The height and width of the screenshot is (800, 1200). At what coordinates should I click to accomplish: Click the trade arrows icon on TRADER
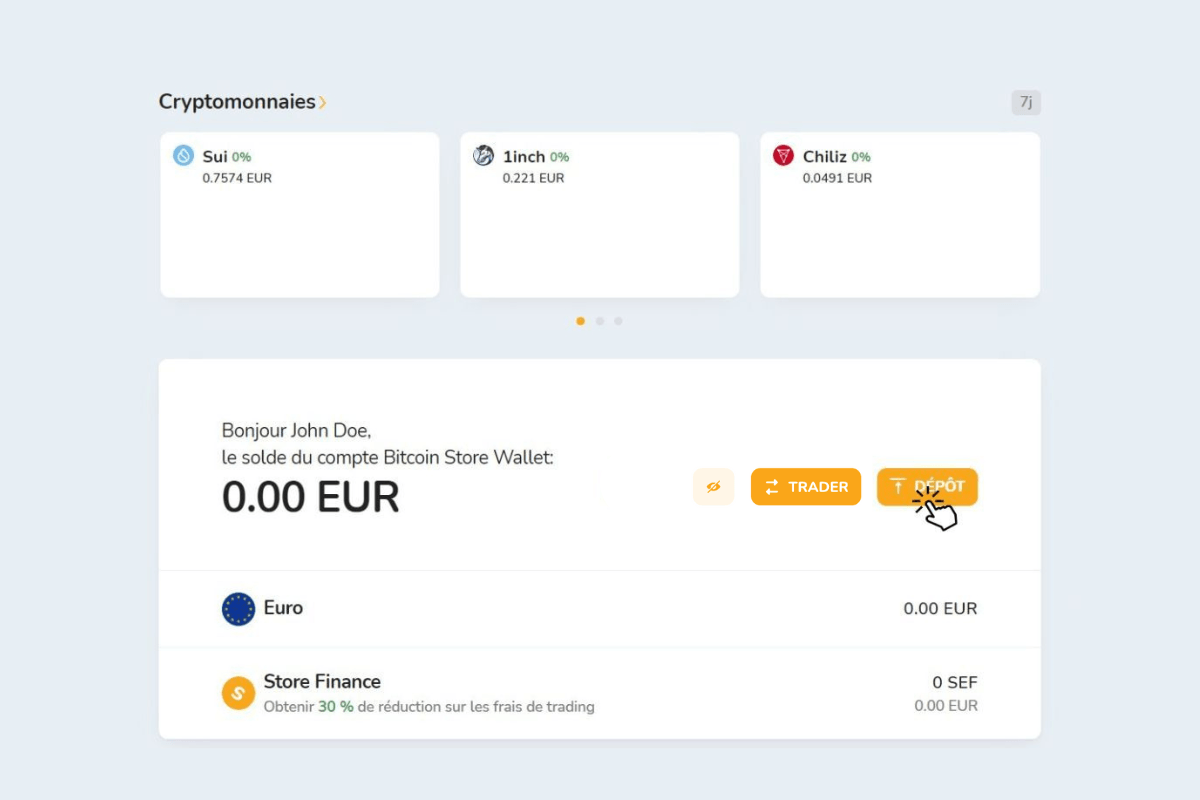tap(771, 486)
